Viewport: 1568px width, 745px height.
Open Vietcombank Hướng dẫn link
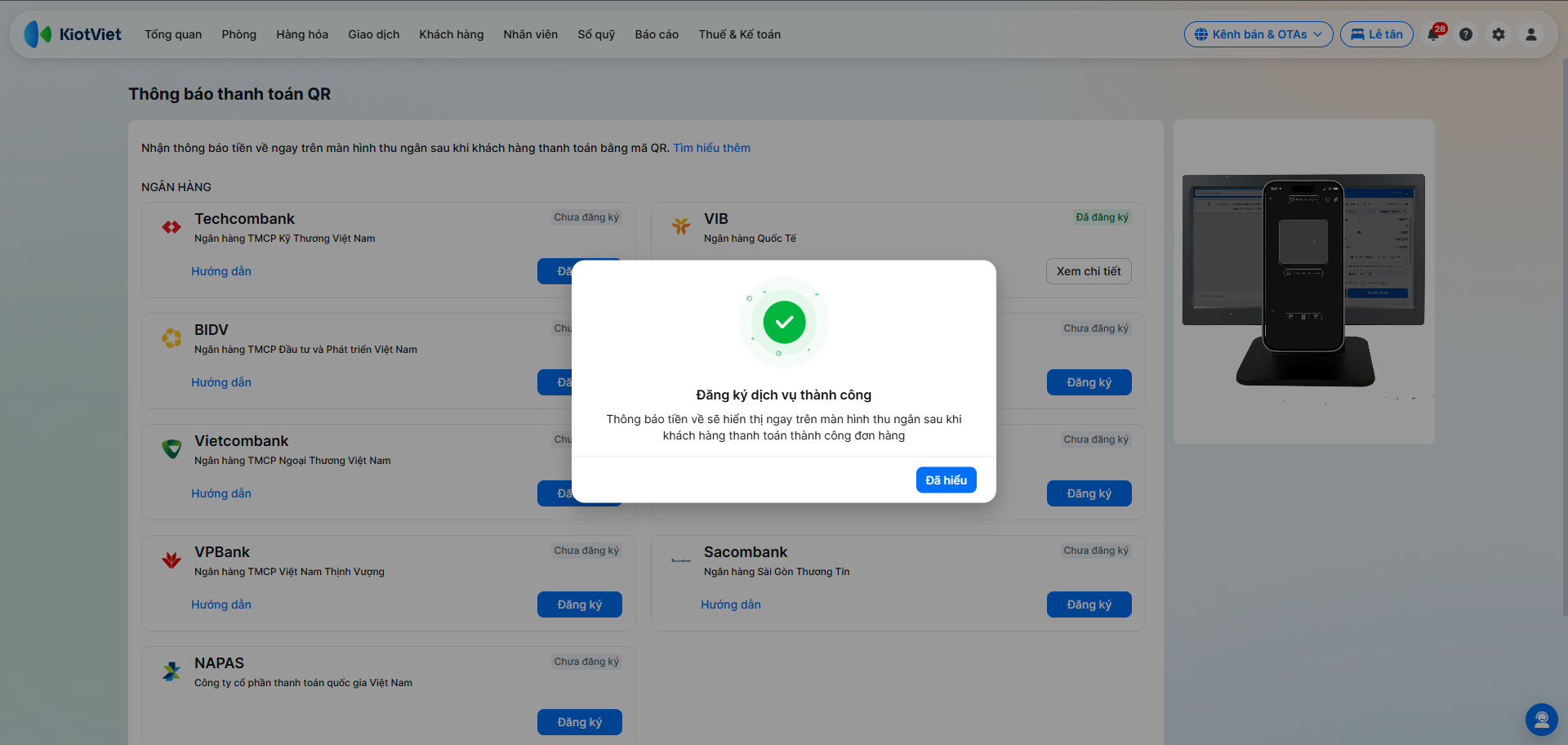(x=221, y=493)
